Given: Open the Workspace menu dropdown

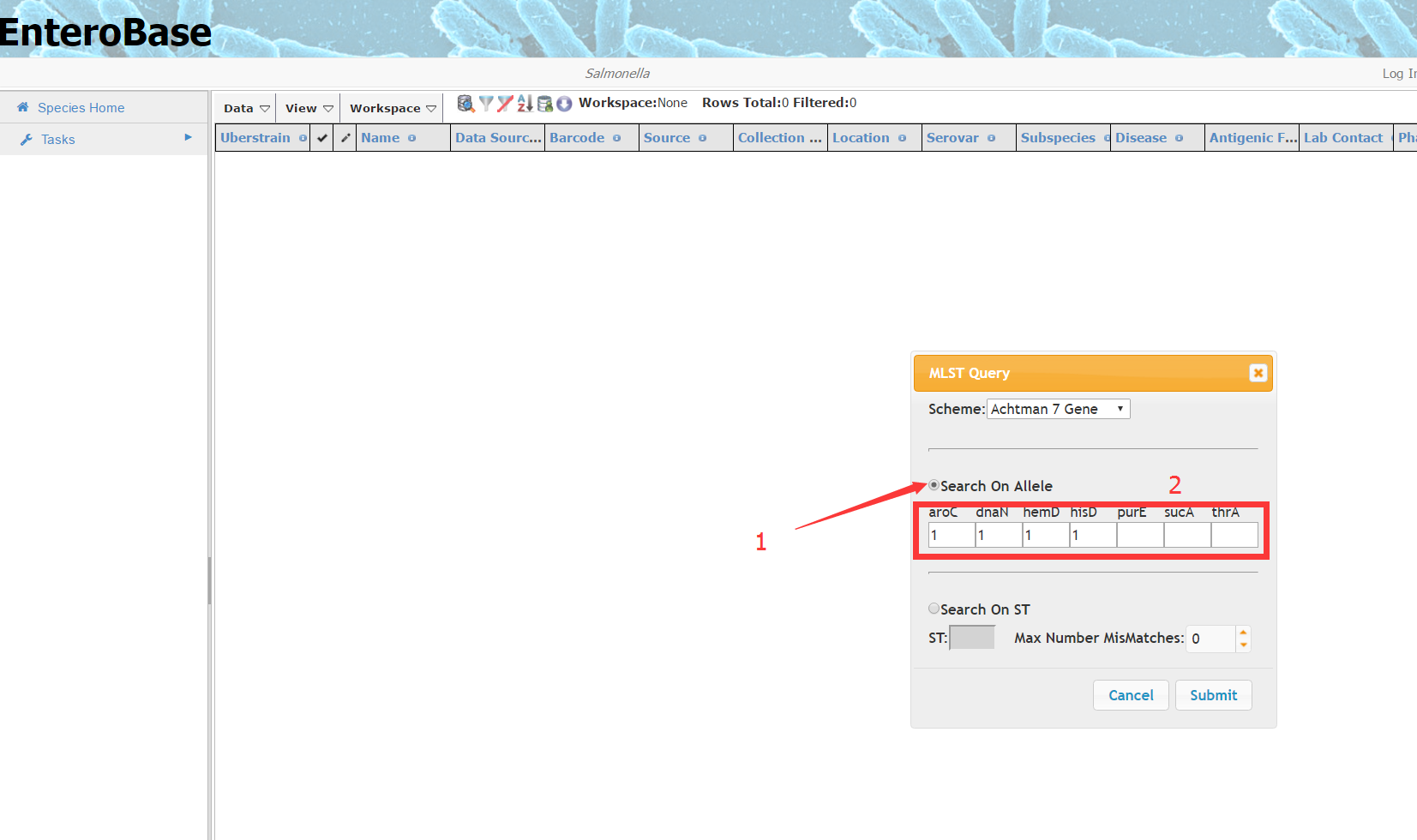Looking at the screenshot, I should (393, 108).
